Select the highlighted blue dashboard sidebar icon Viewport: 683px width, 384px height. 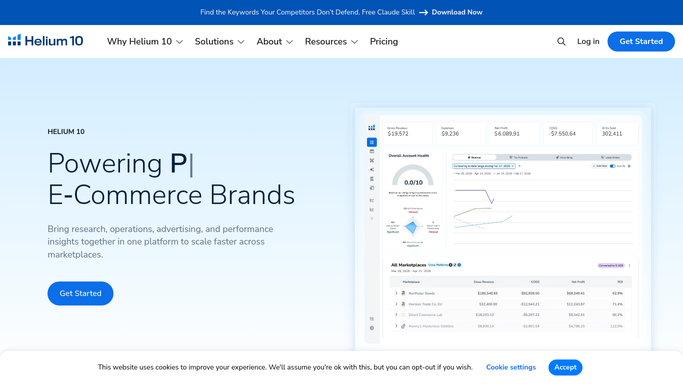pos(372,142)
